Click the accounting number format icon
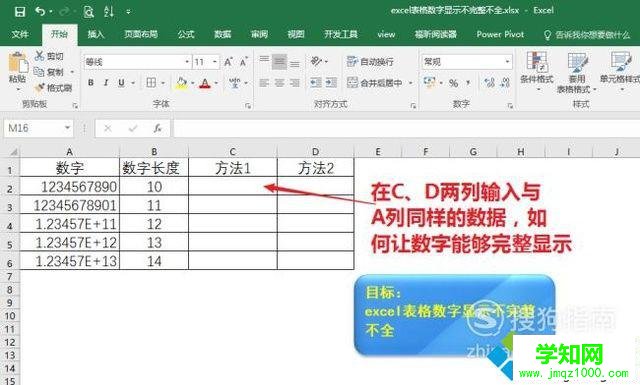 429,83
